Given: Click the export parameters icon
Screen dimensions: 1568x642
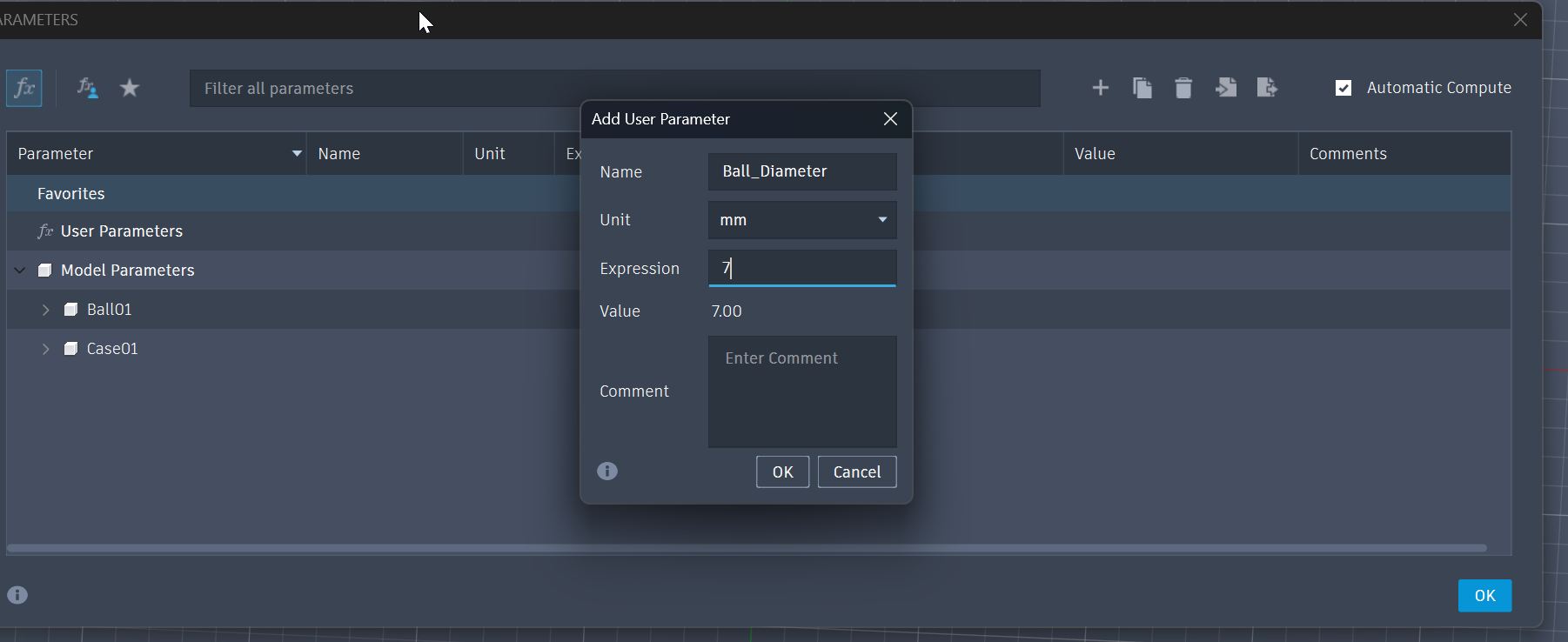Looking at the screenshot, I should coord(1267,88).
